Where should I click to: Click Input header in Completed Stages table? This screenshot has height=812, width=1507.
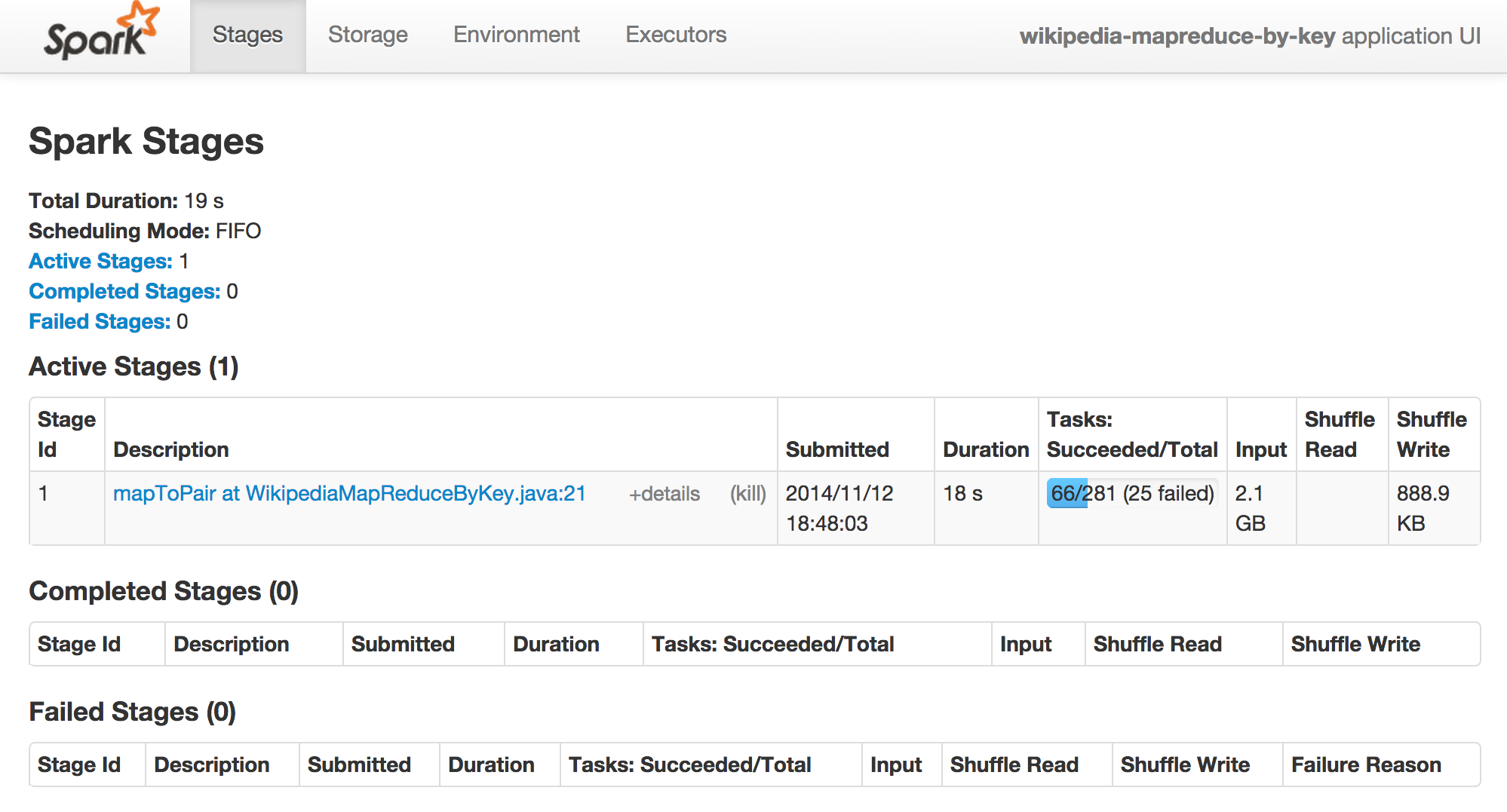[x=1026, y=644]
